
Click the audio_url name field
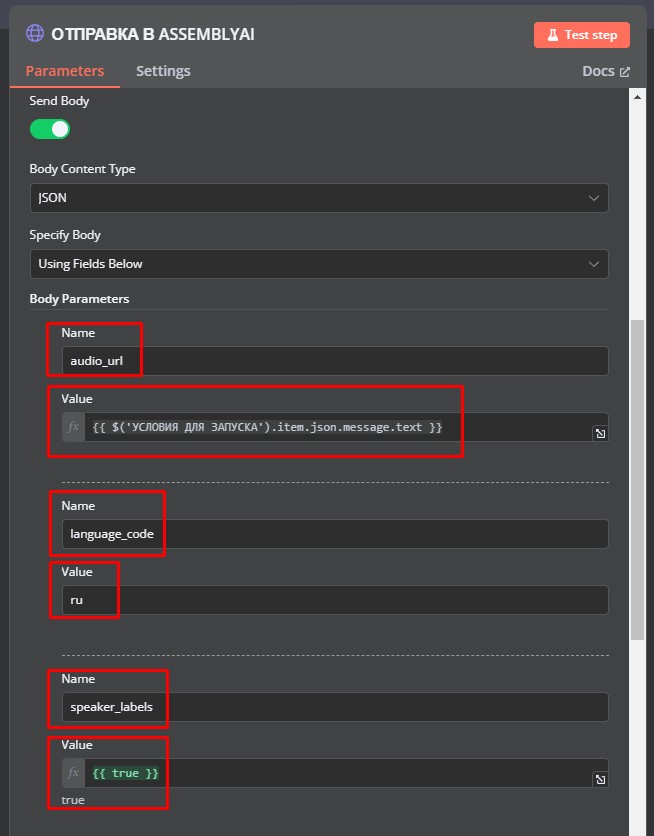(x=335, y=361)
